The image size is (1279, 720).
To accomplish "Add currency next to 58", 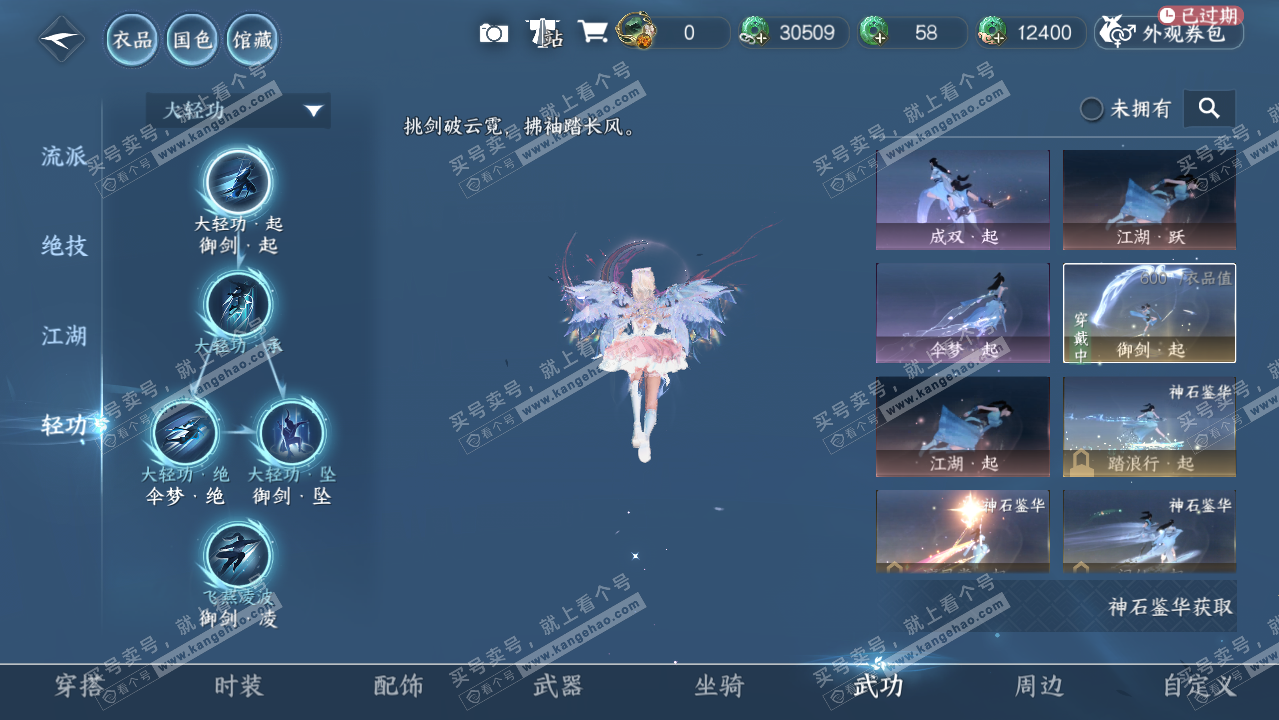I will point(873,34).
